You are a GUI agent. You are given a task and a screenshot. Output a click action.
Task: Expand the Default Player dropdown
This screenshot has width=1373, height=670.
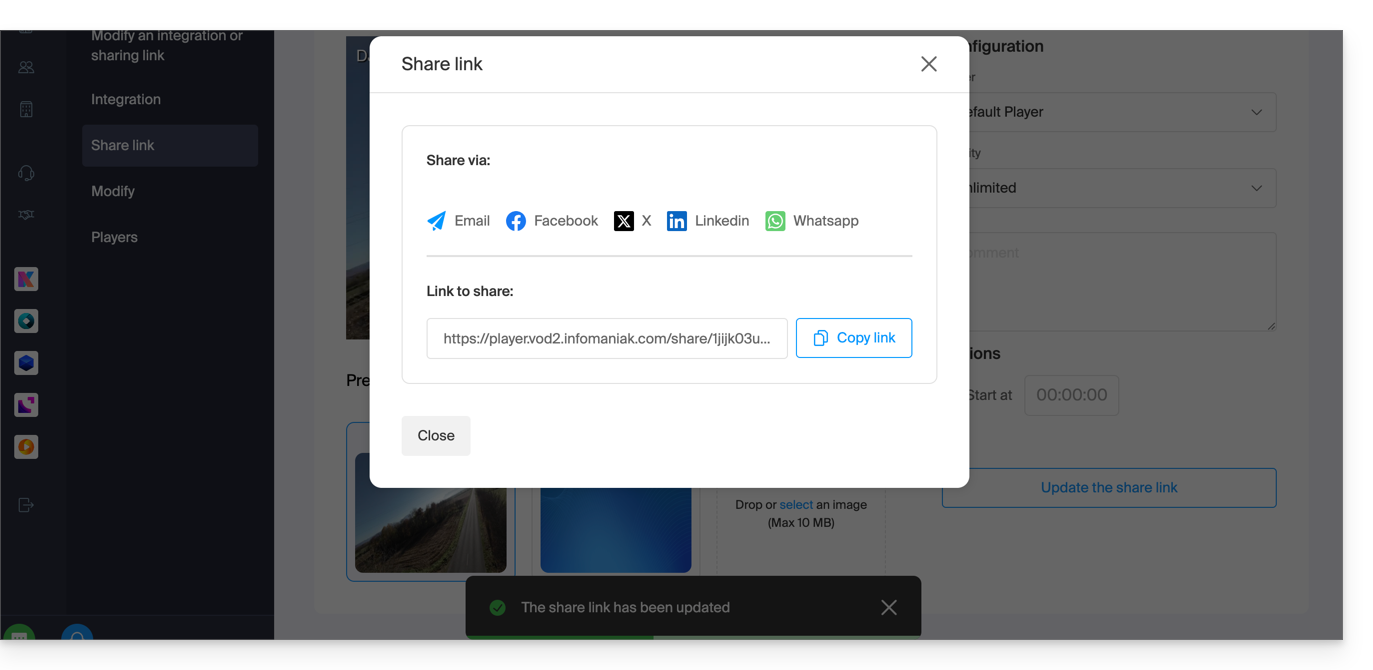1115,112
